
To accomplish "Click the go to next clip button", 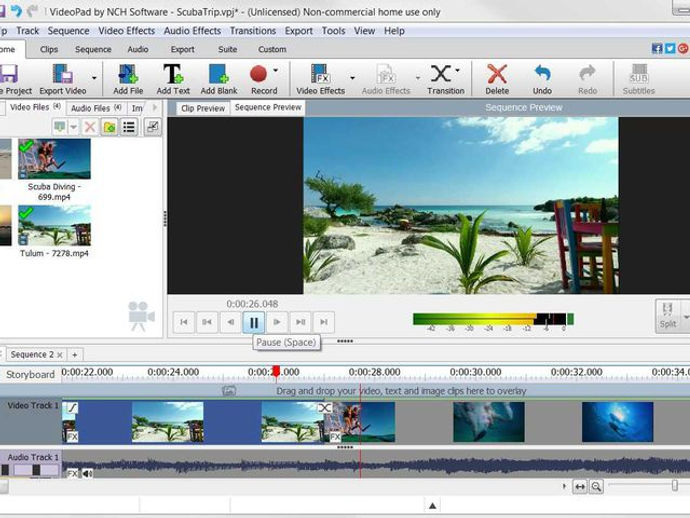I will pyautogui.click(x=300, y=322).
